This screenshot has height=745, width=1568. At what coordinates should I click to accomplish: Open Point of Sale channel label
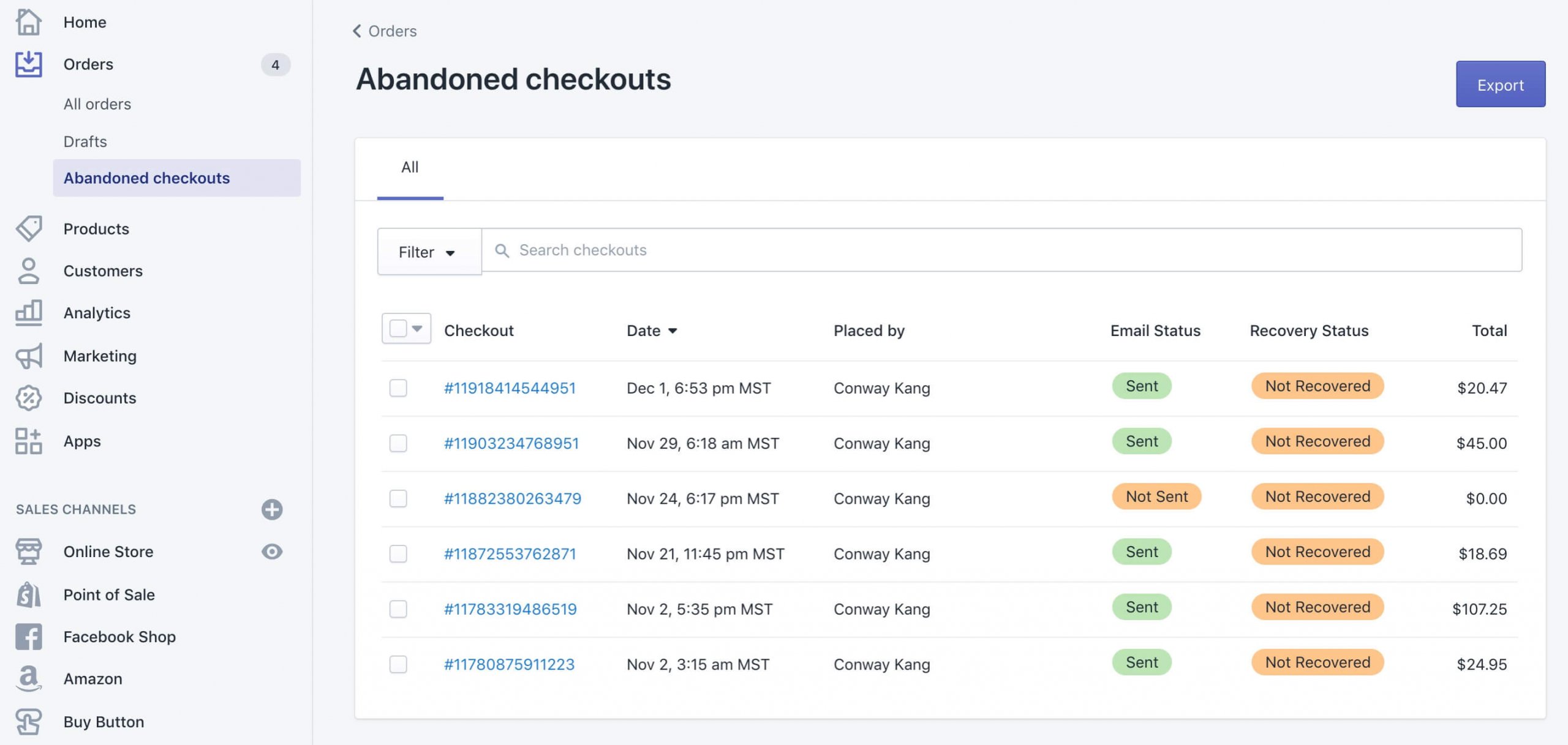[x=109, y=594]
